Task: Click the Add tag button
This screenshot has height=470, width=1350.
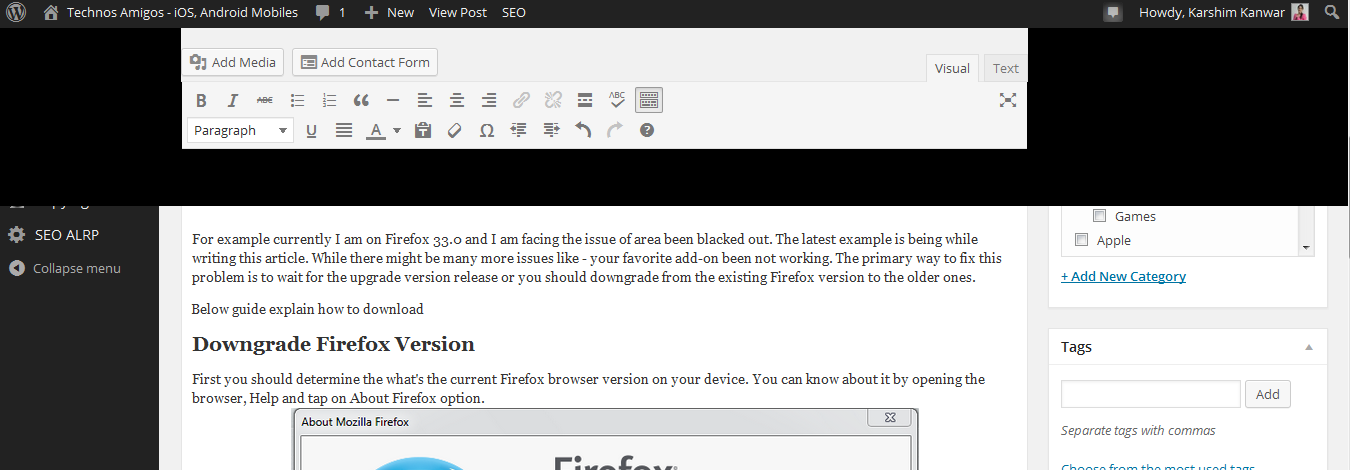Action: click(1268, 394)
